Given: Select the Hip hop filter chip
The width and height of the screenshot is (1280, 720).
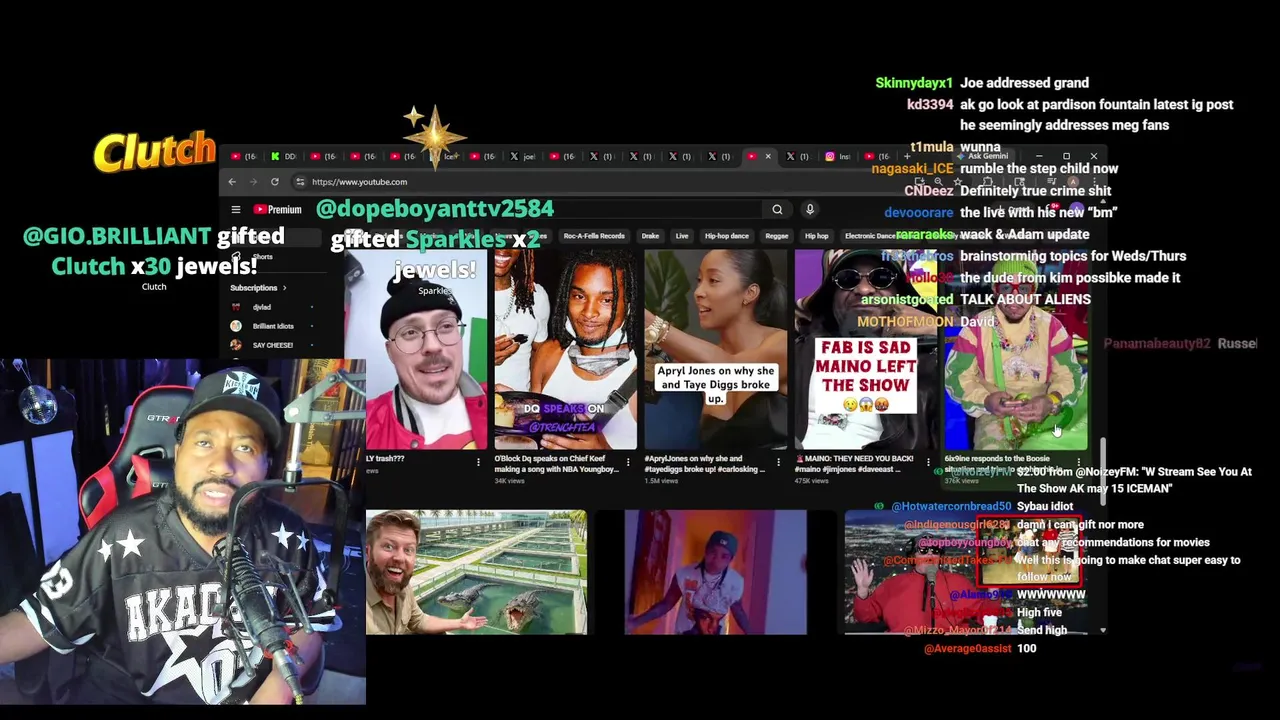Looking at the screenshot, I should (817, 236).
